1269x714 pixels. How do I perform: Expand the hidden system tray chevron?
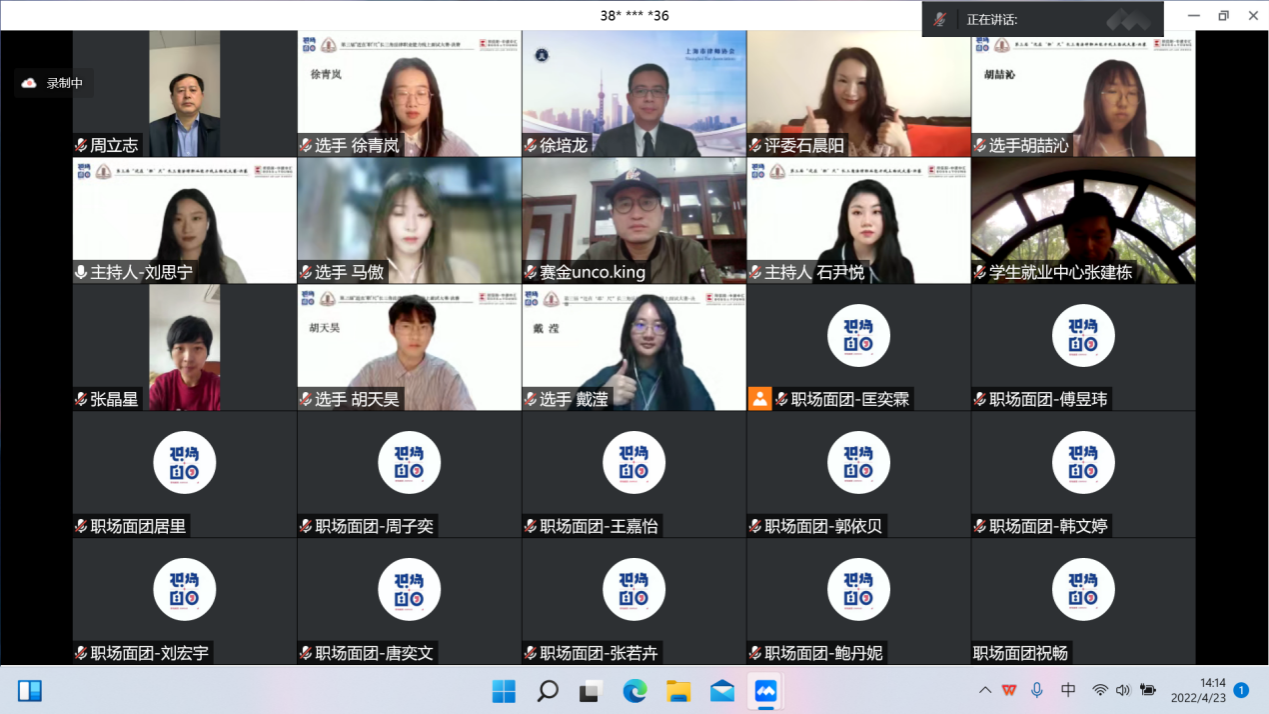click(985, 690)
